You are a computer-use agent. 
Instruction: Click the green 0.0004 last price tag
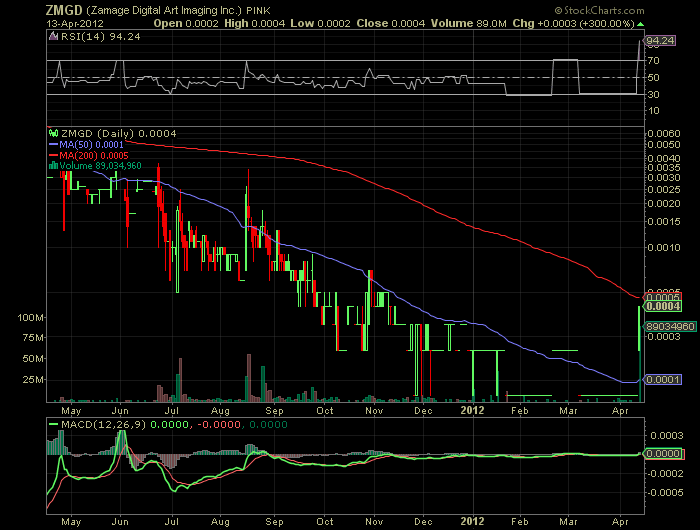pyautogui.click(x=662, y=306)
